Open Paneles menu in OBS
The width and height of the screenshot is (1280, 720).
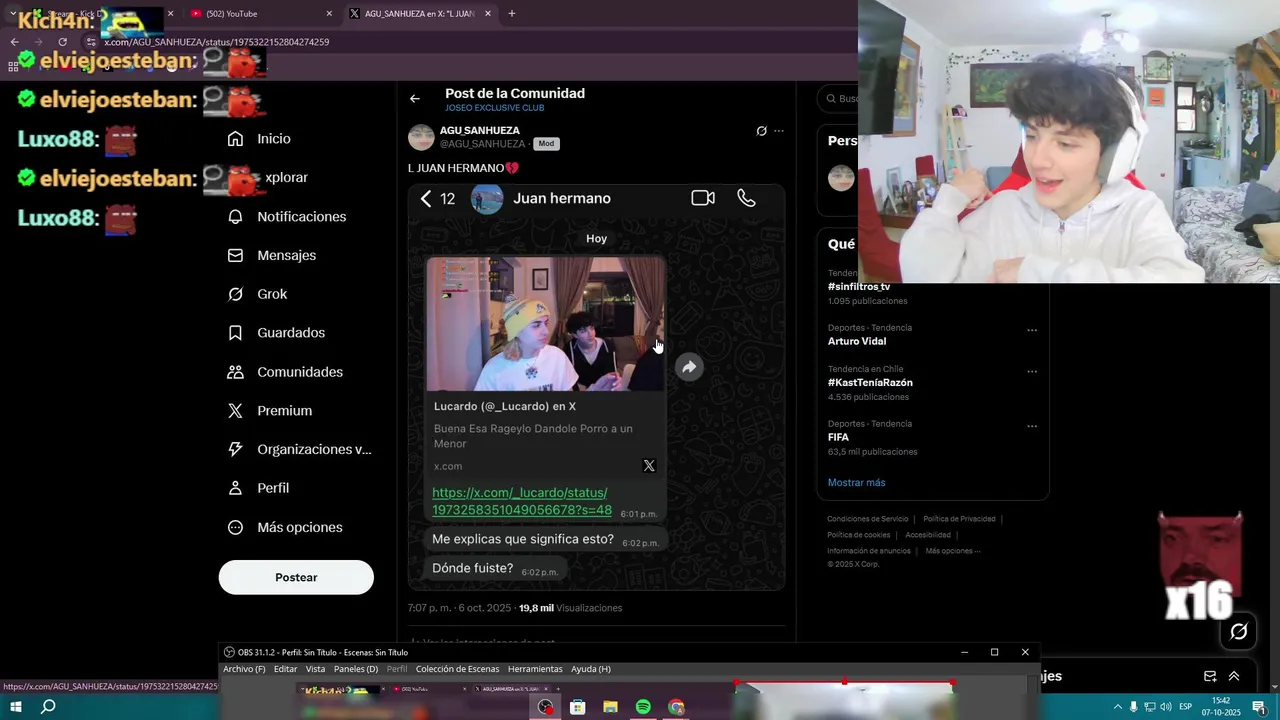click(356, 669)
